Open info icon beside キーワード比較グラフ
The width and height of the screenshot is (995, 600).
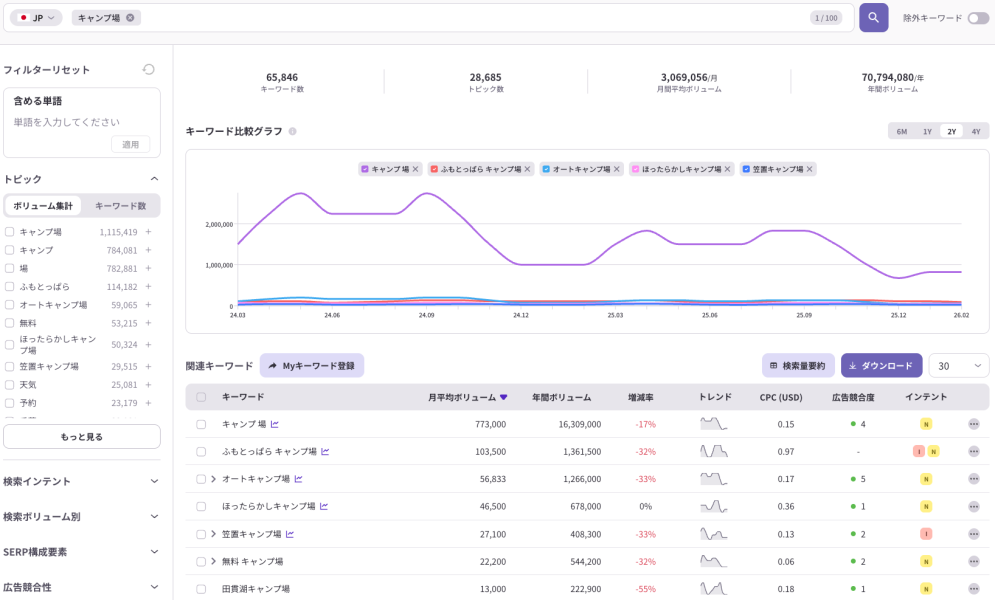point(293,131)
